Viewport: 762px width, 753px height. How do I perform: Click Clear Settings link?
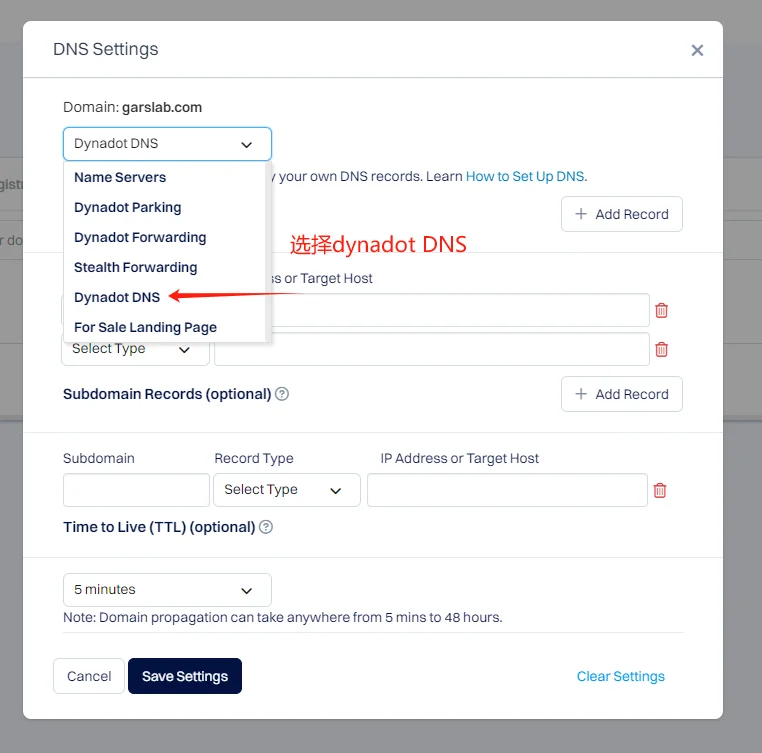click(621, 676)
